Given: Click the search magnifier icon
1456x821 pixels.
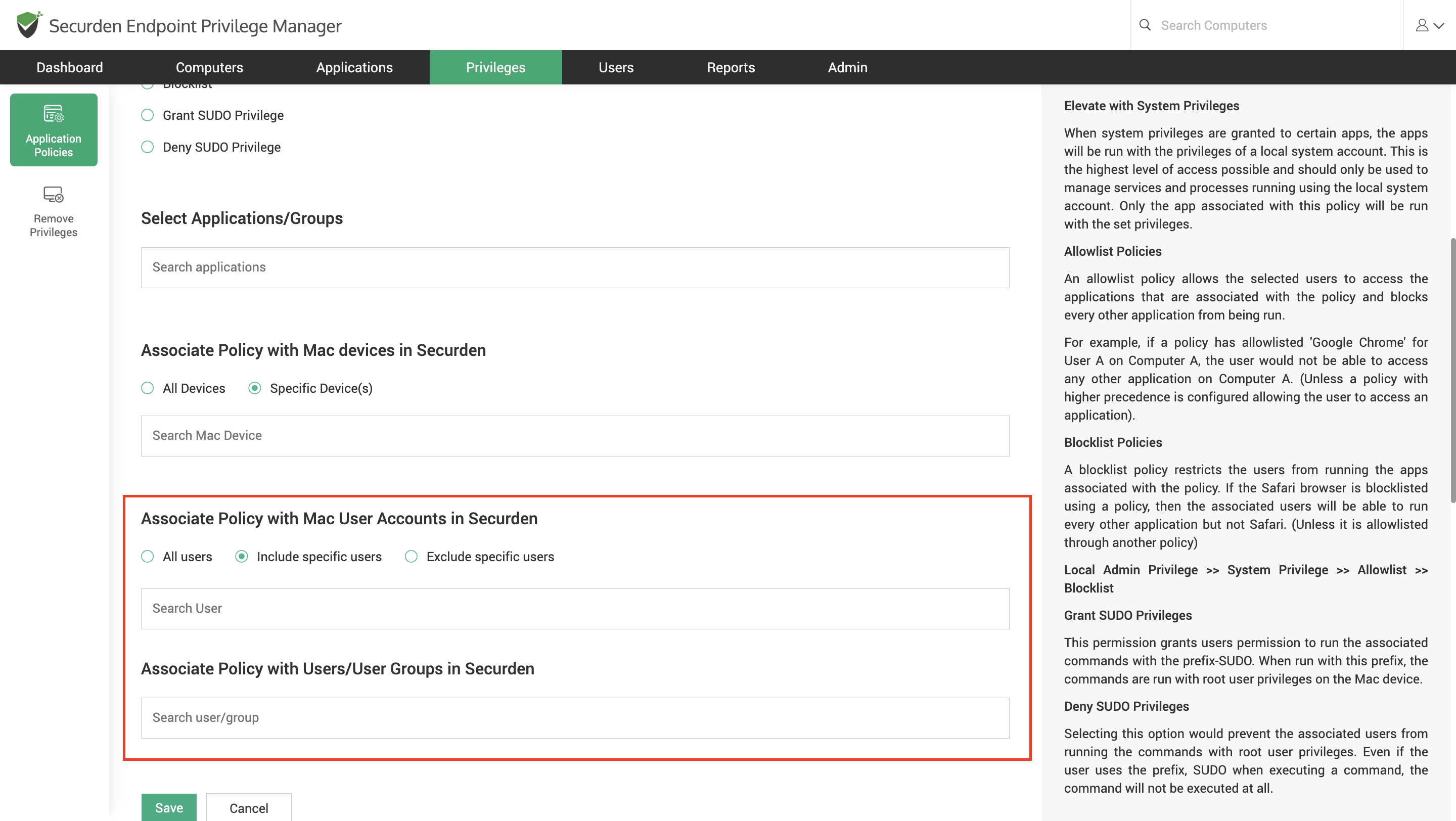Looking at the screenshot, I should (1145, 25).
